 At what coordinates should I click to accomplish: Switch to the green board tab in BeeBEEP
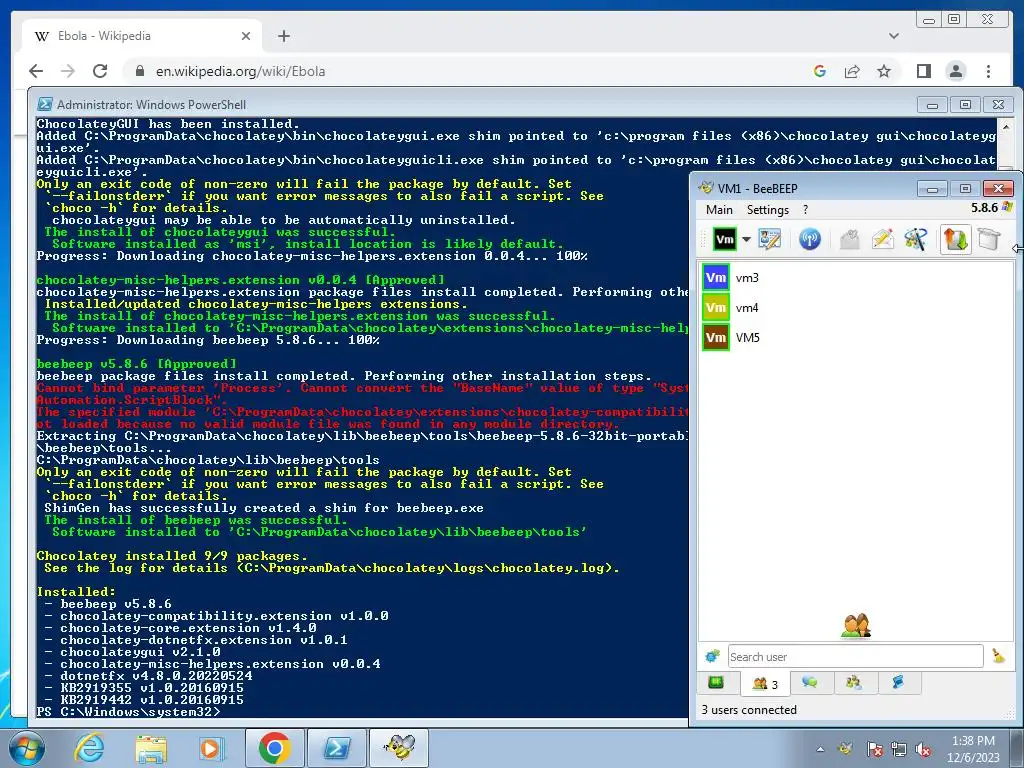tap(716, 683)
